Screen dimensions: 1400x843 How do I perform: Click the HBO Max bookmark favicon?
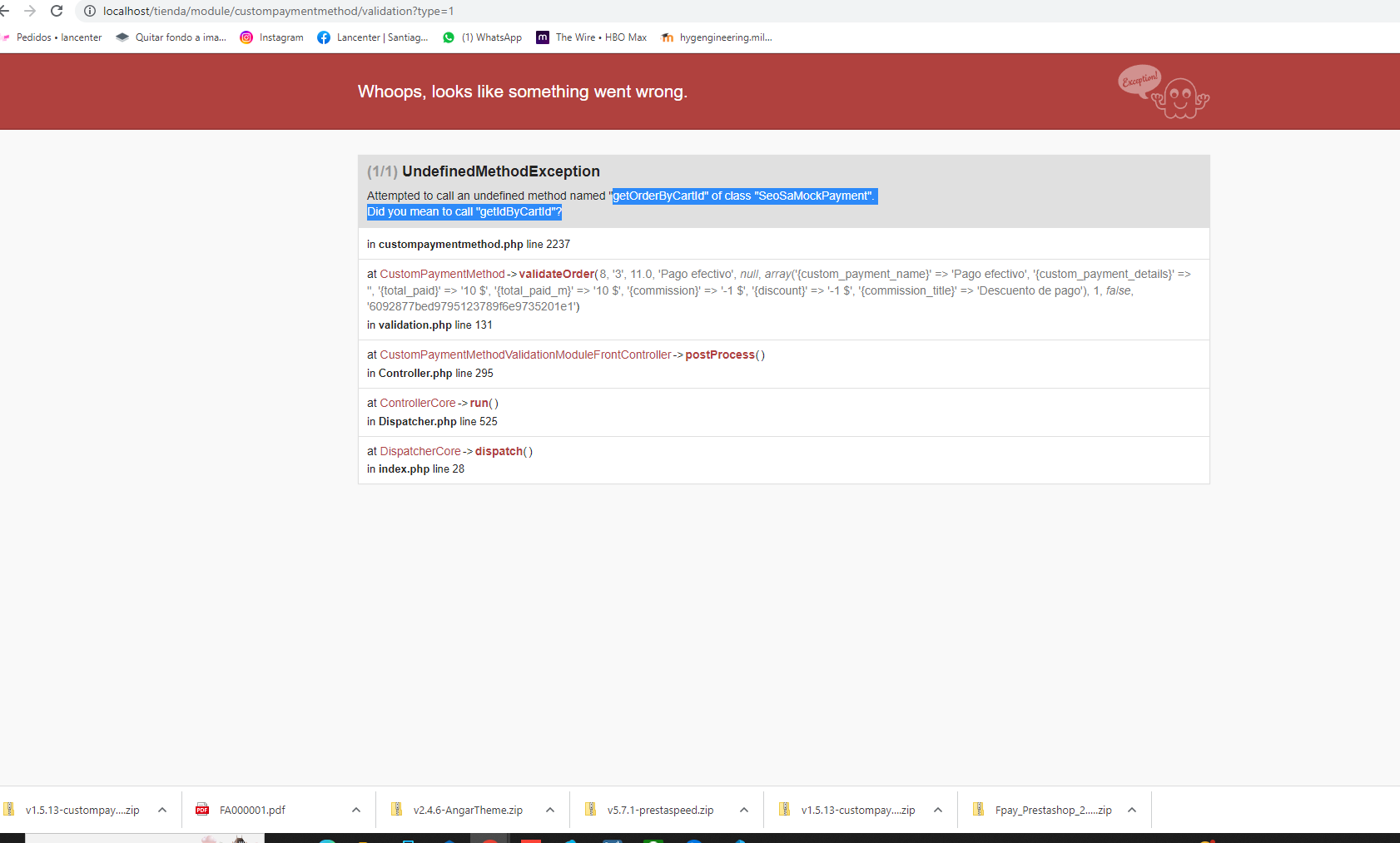[x=543, y=37]
